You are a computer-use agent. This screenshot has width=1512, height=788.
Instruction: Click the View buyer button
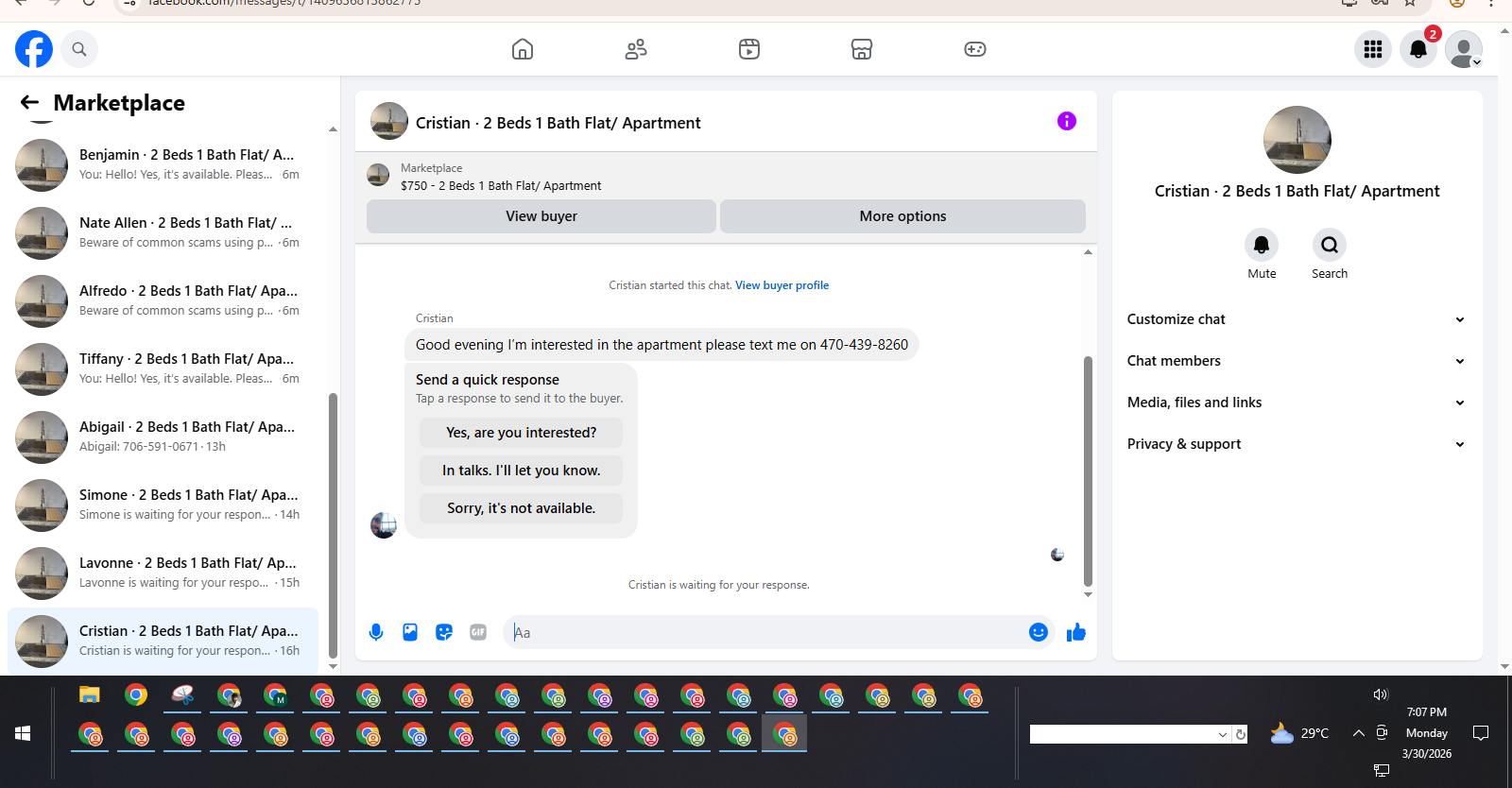pos(541,216)
